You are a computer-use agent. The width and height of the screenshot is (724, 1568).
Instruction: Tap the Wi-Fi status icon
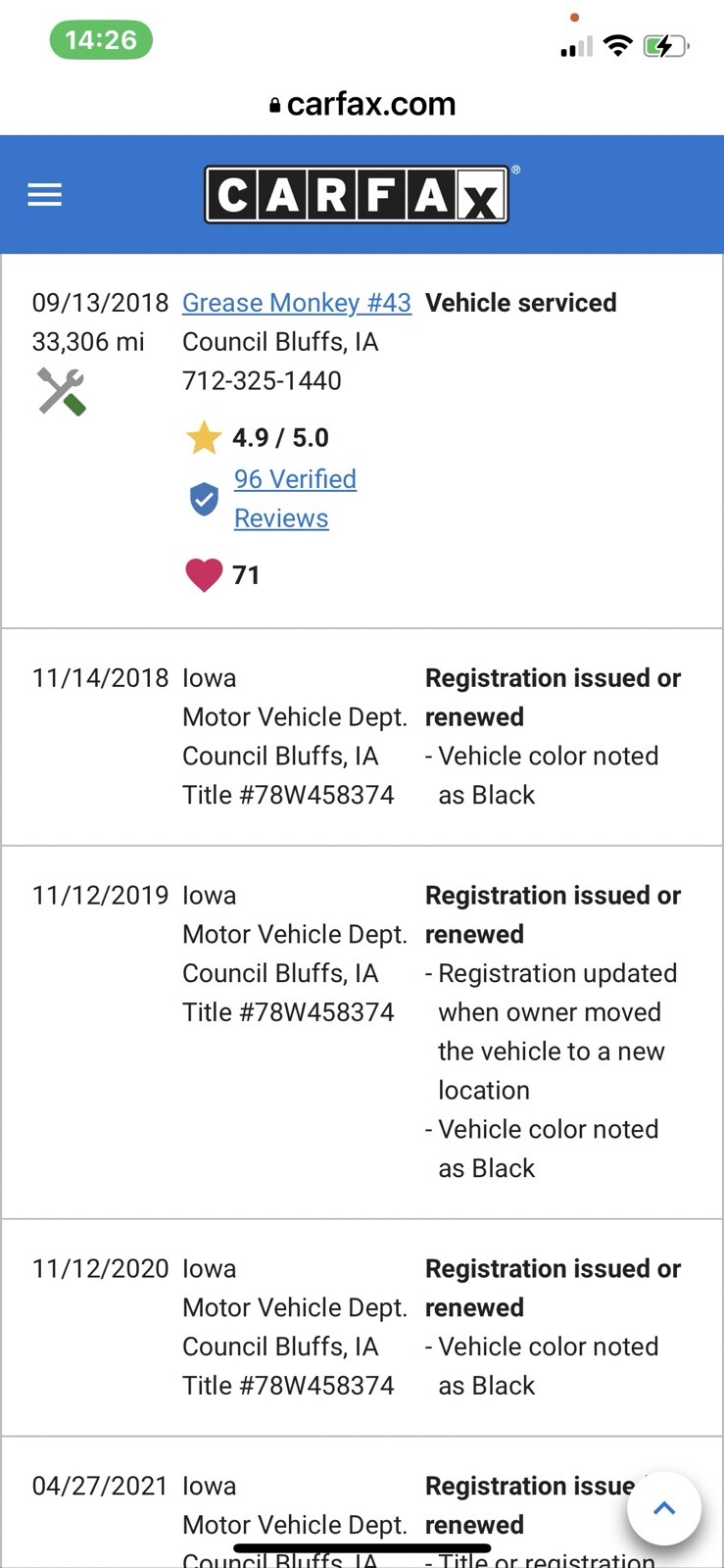point(617,45)
